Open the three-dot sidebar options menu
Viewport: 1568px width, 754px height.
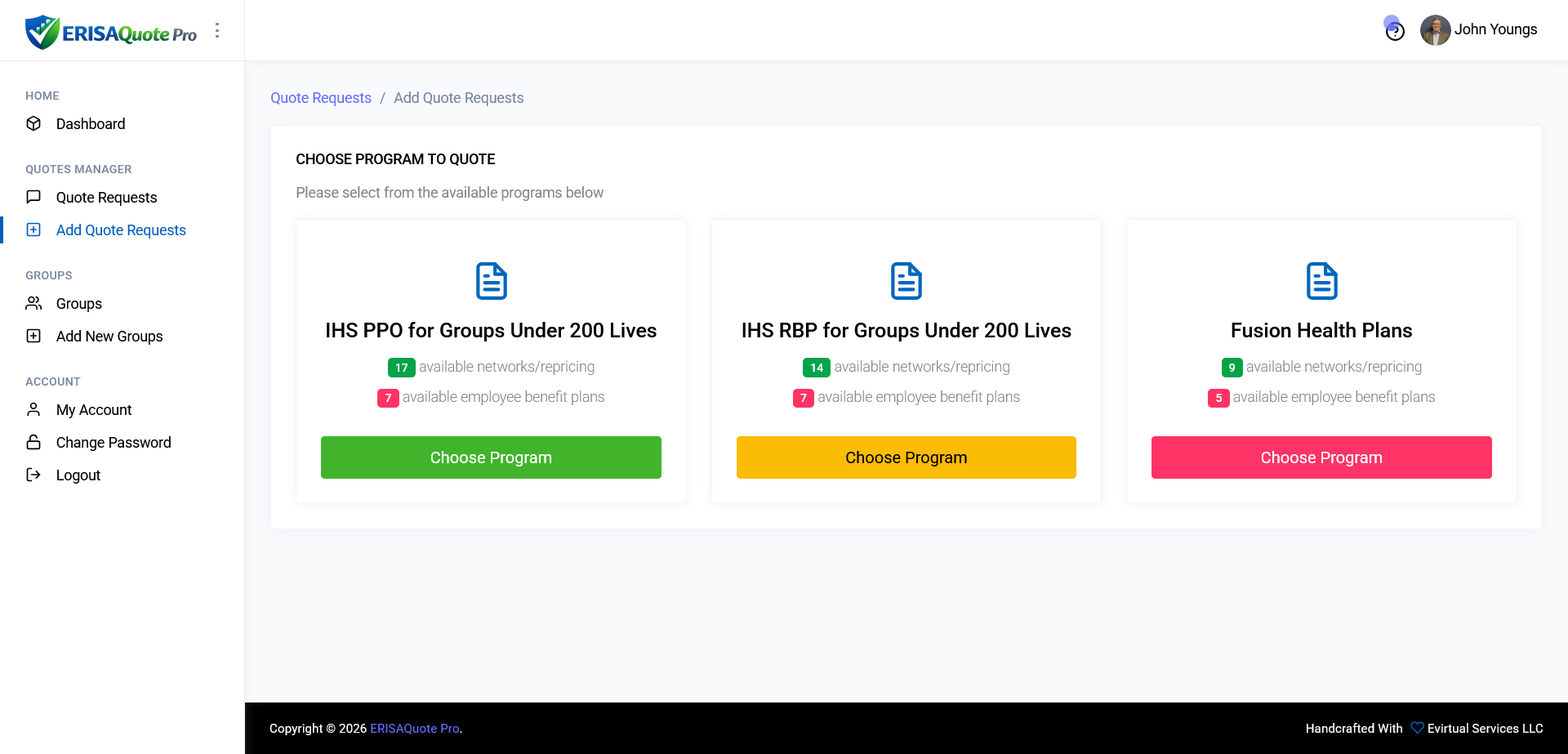[217, 30]
